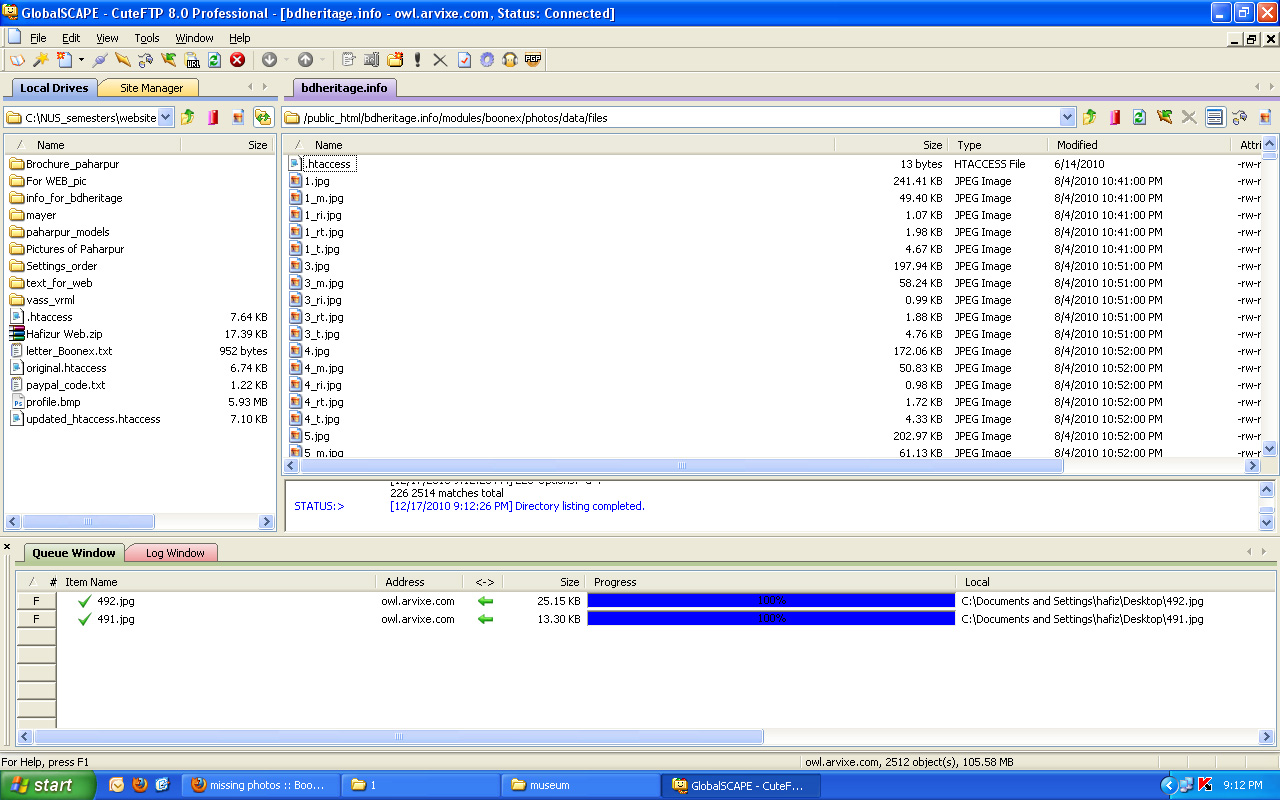Click the Site Manager book icon

17,60
